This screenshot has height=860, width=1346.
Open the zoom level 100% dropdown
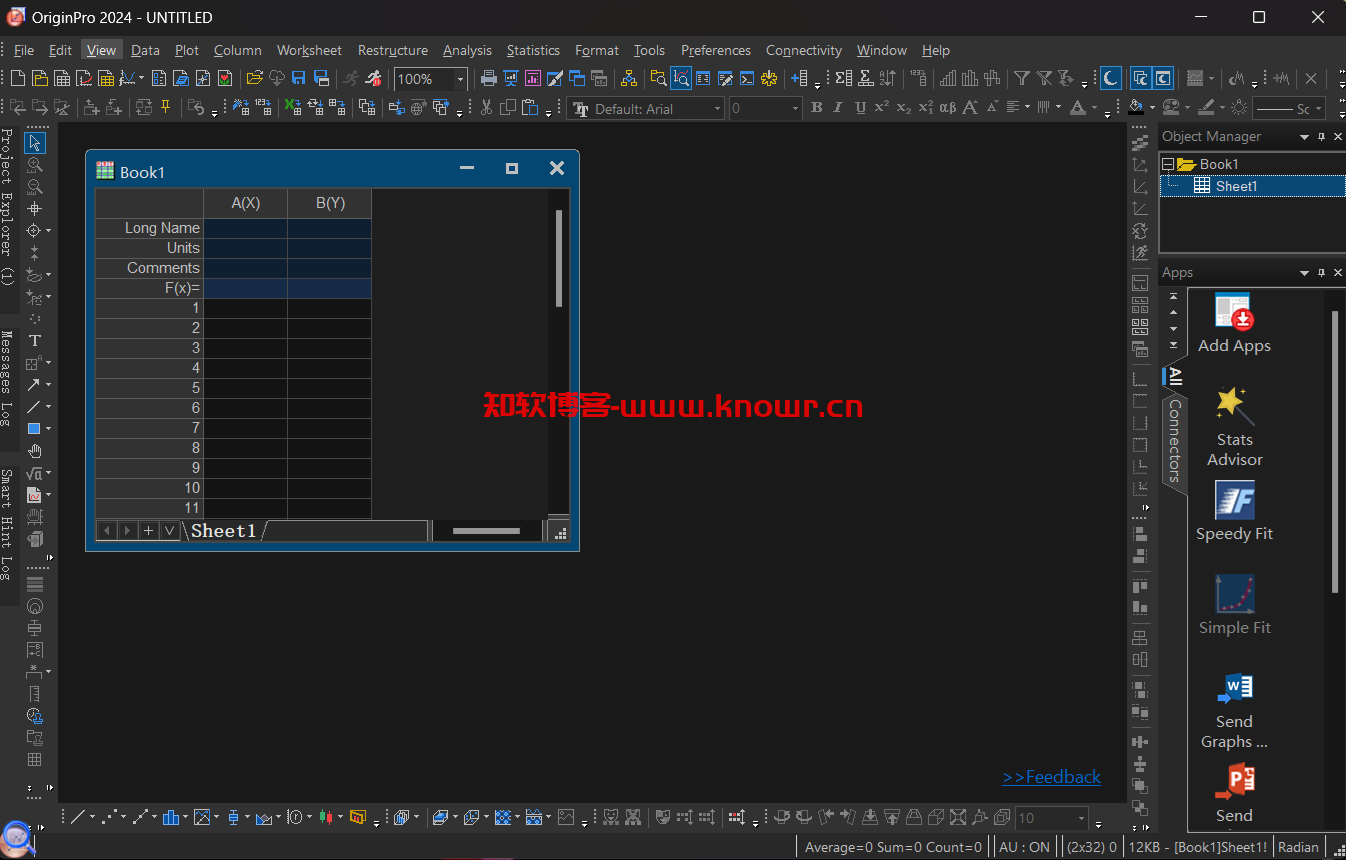tap(460, 79)
